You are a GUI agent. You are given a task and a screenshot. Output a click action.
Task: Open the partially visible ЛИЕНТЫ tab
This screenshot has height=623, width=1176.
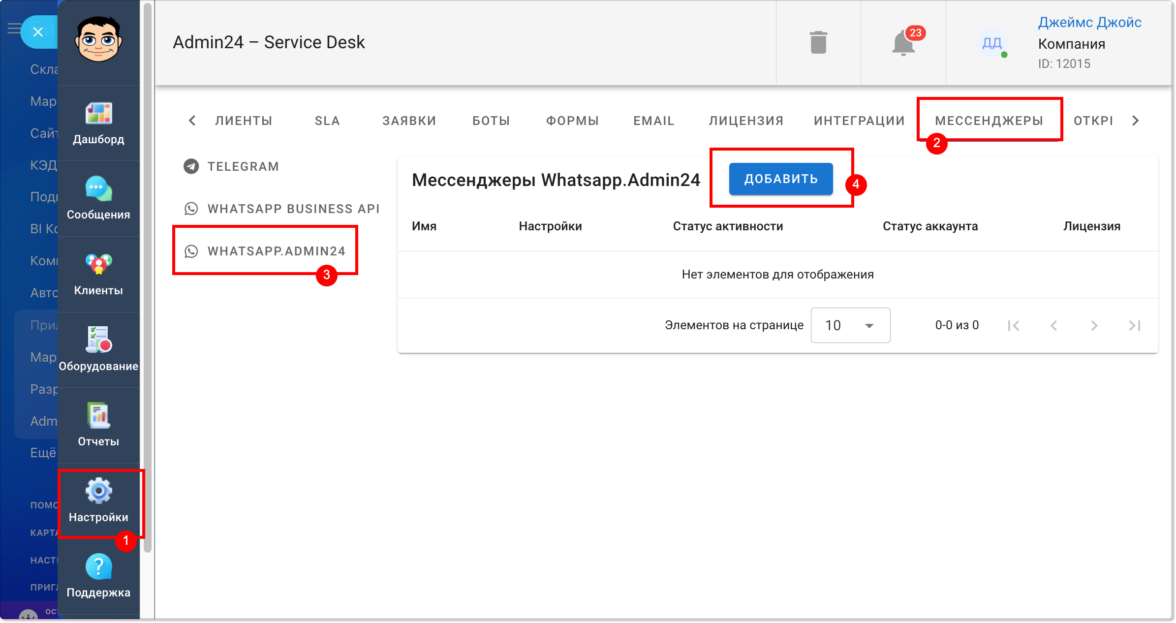[x=244, y=121]
